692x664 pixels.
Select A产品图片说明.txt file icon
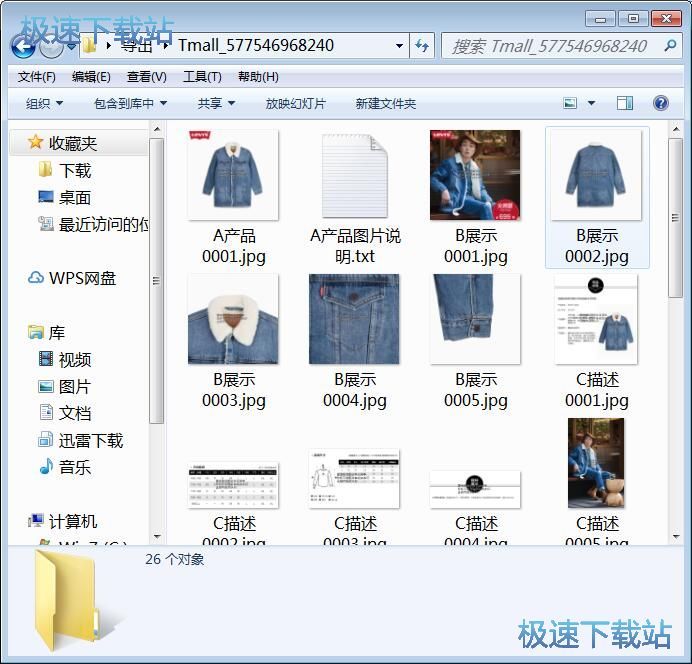354,175
